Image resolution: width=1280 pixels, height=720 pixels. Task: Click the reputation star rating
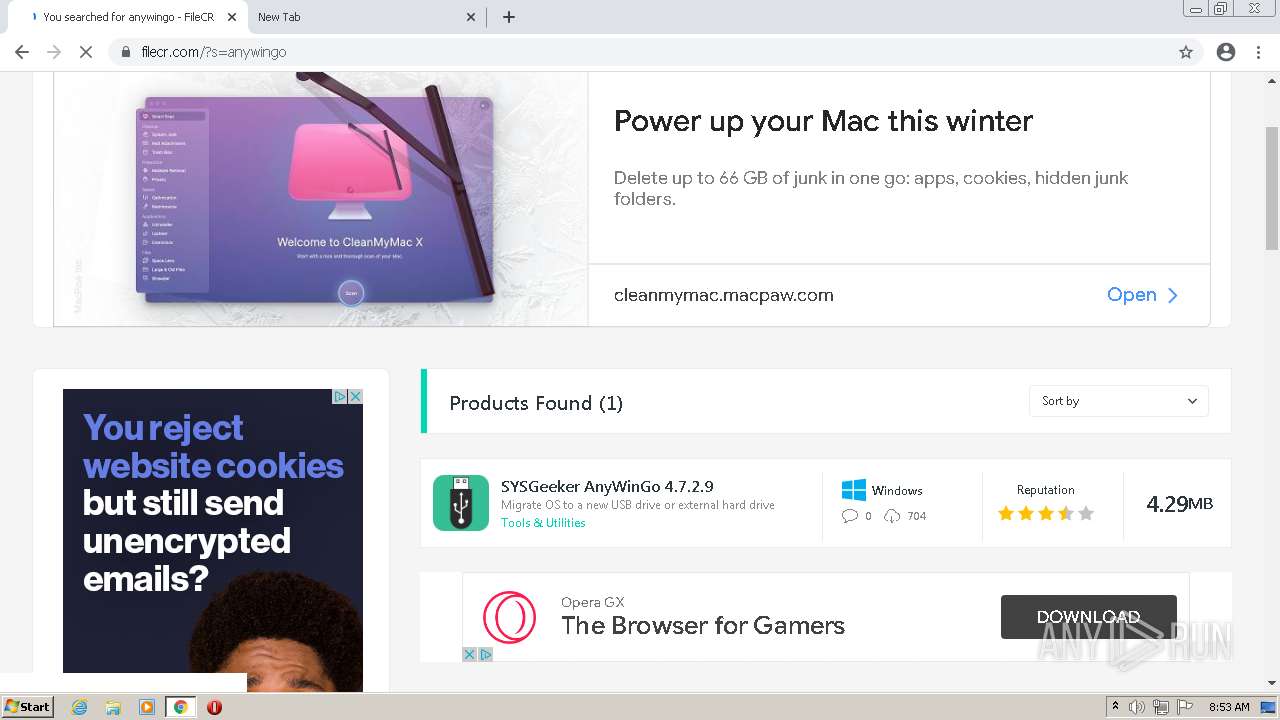click(1046, 514)
